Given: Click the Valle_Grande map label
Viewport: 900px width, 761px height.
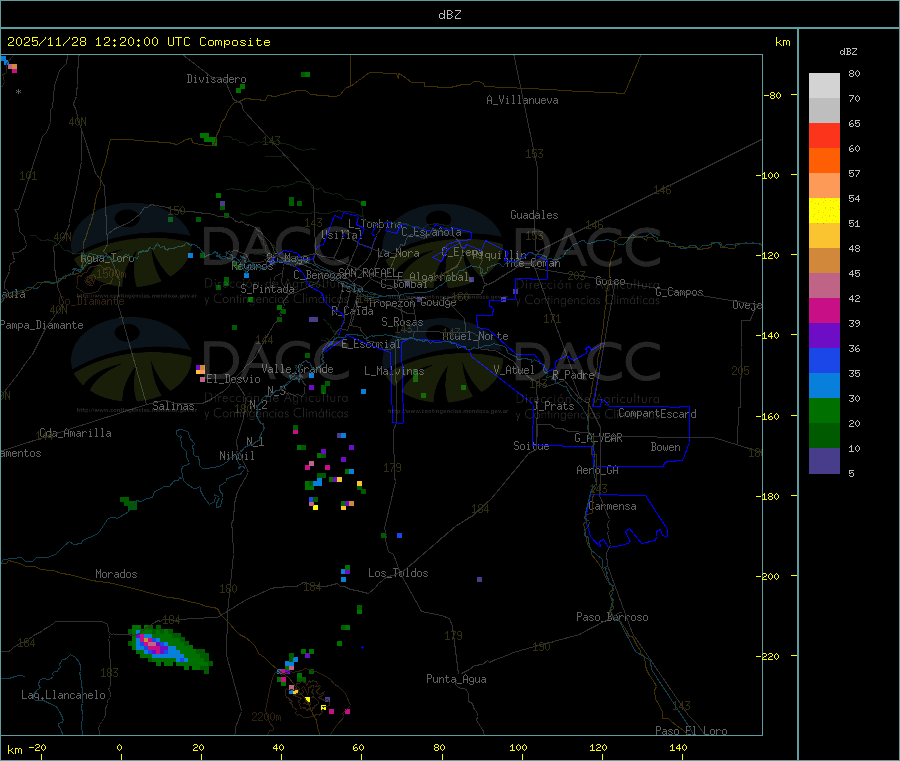Looking at the screenshot, I should (x=298, y=369).
